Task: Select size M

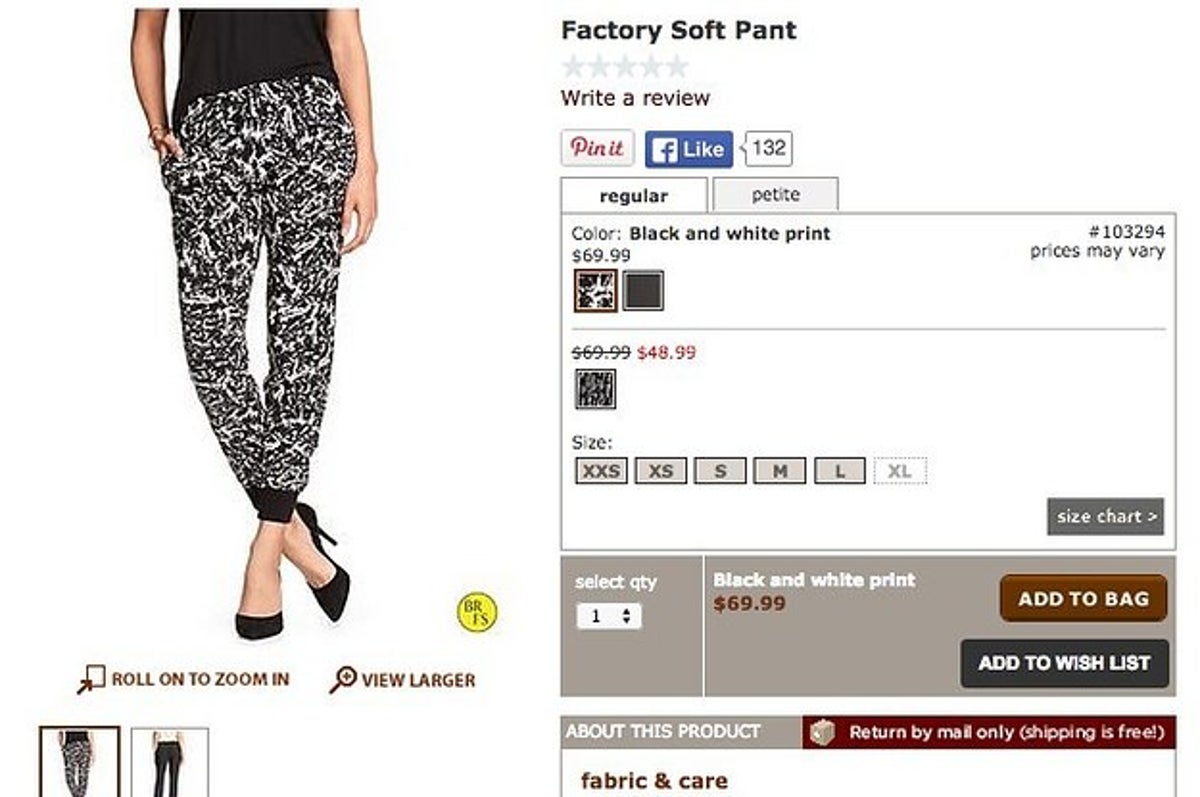Action: click(x=779, y=470)
